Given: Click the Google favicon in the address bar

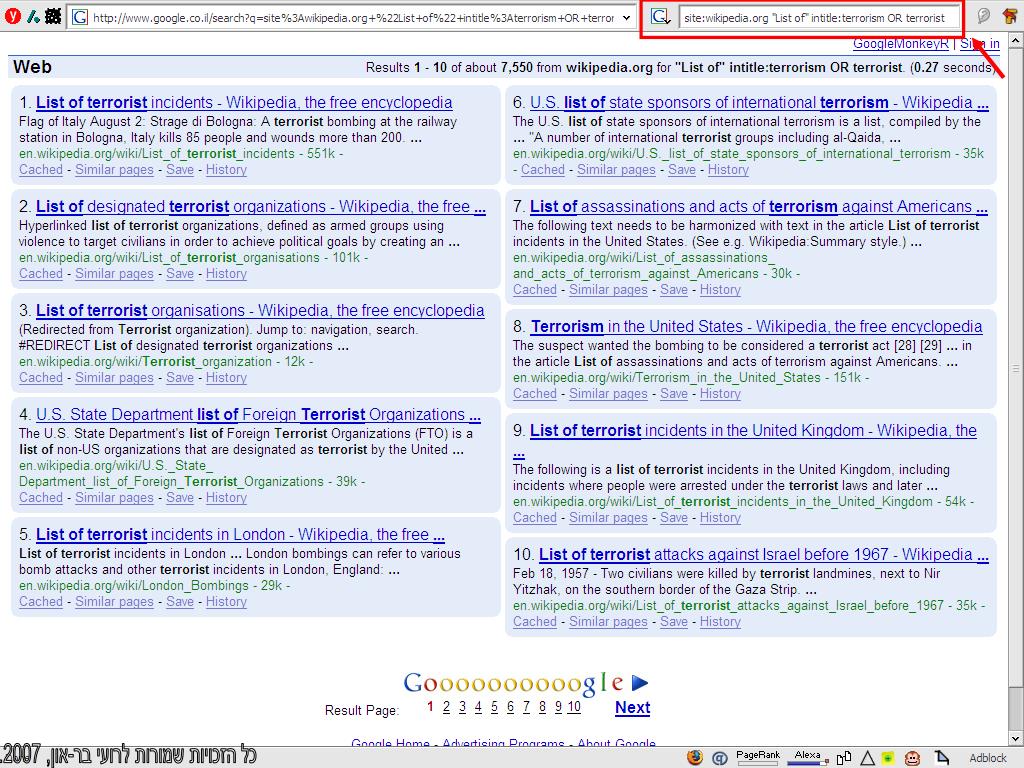Looking at the screenshot, I should 80,18.
